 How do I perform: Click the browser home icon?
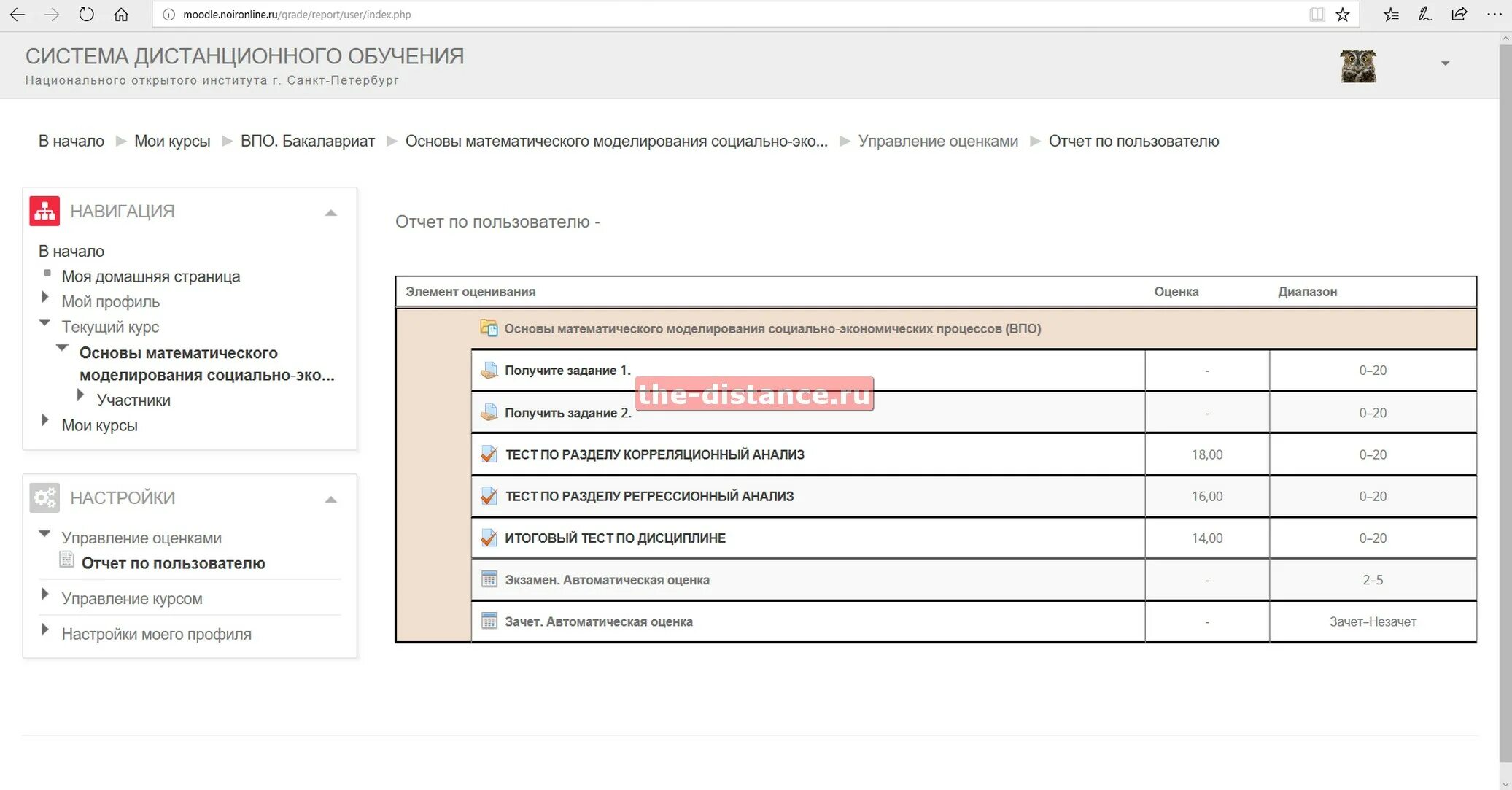click(x=121, y=15)
